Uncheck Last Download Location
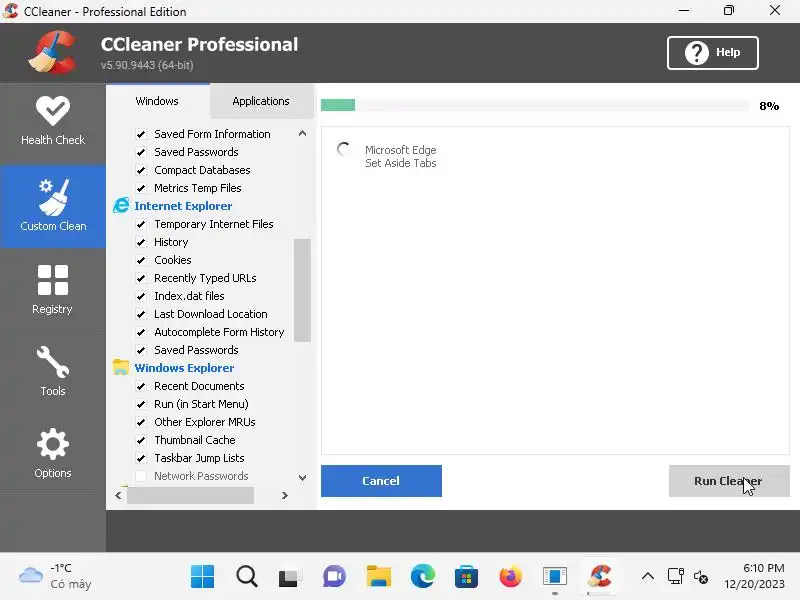 point(141,314)
